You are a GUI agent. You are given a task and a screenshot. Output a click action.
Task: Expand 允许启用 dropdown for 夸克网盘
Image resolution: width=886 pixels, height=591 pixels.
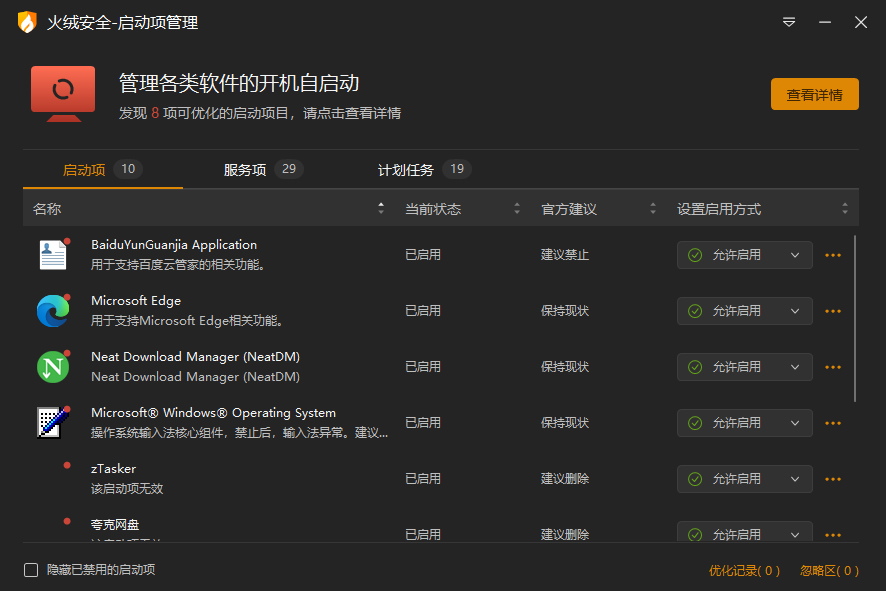[x=745, y=531]
